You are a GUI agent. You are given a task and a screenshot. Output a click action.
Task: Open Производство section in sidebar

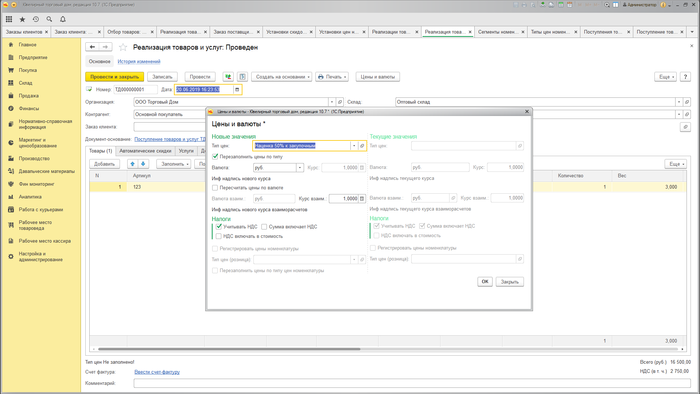34,158
